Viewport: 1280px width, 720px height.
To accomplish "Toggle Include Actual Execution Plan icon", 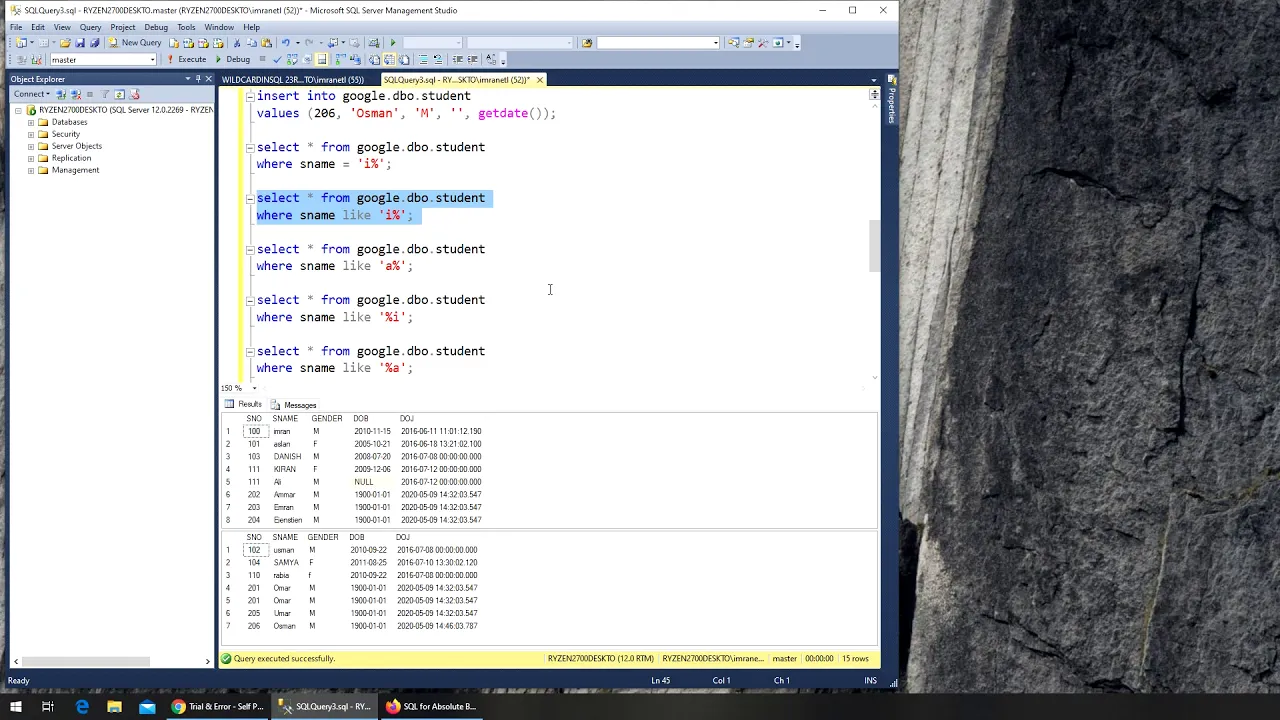I will (340, 59).
